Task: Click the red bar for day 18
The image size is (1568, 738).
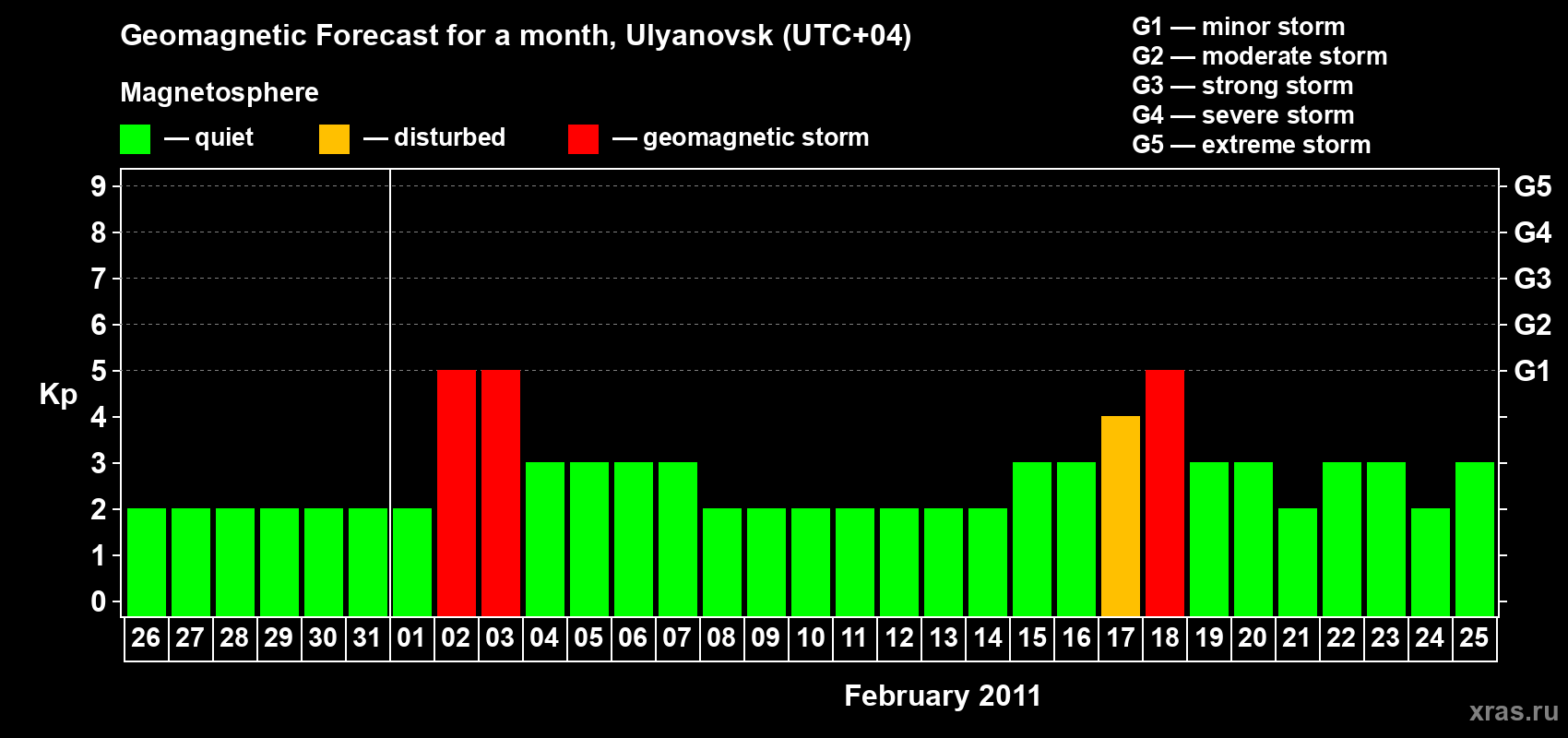Action: click(x=1165, y=493)
